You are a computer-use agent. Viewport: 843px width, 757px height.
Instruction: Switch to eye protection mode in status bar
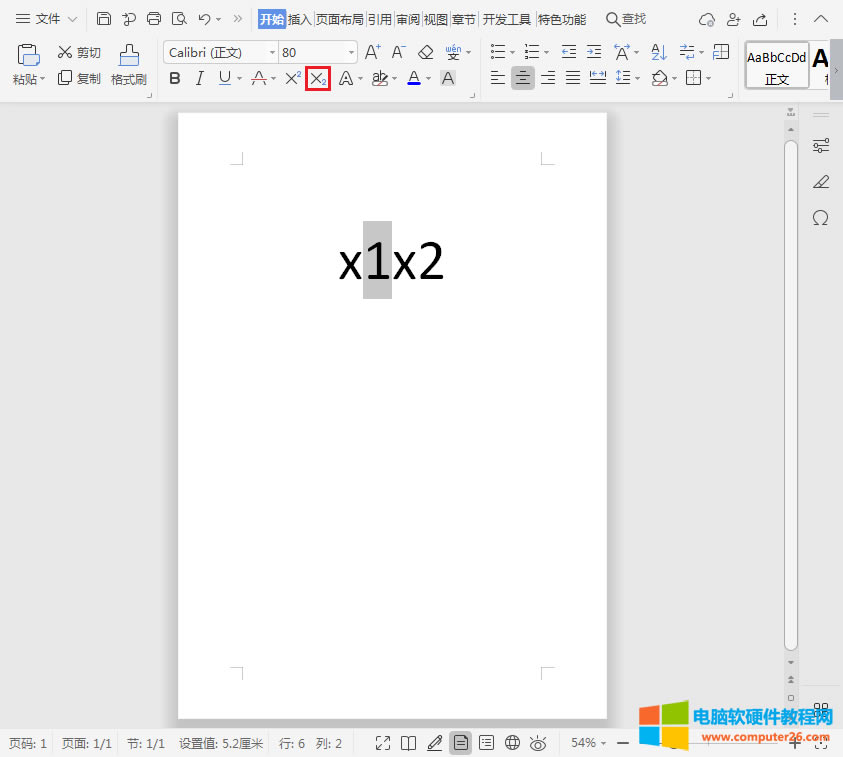pos(538,742)
